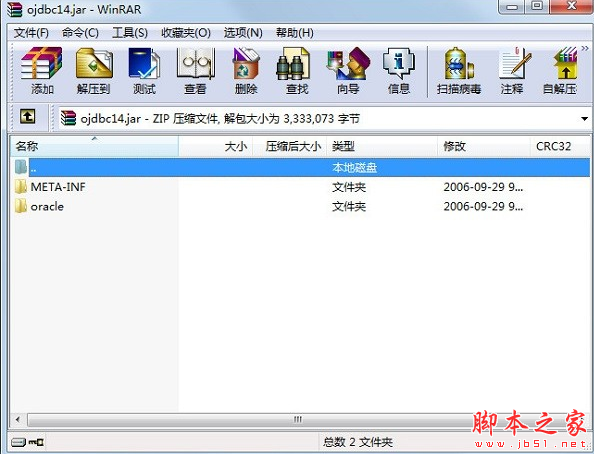Viewport: 594px width, 454px height.
Task: Expand the toolbar overflow chevron
Action: tap(585, 49)
